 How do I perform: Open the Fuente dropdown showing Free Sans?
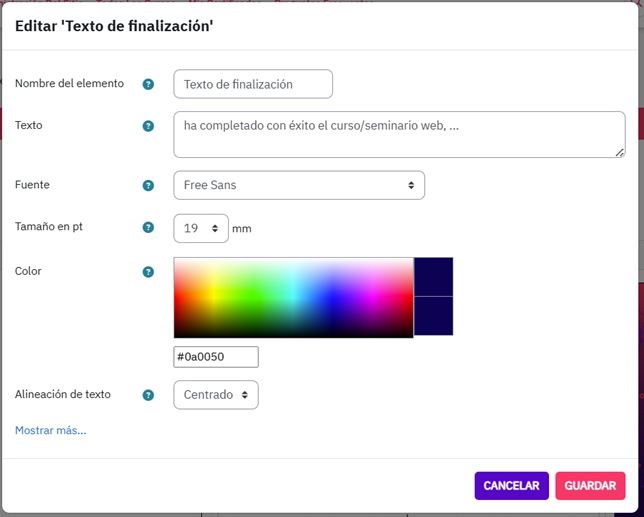[298, 185]
